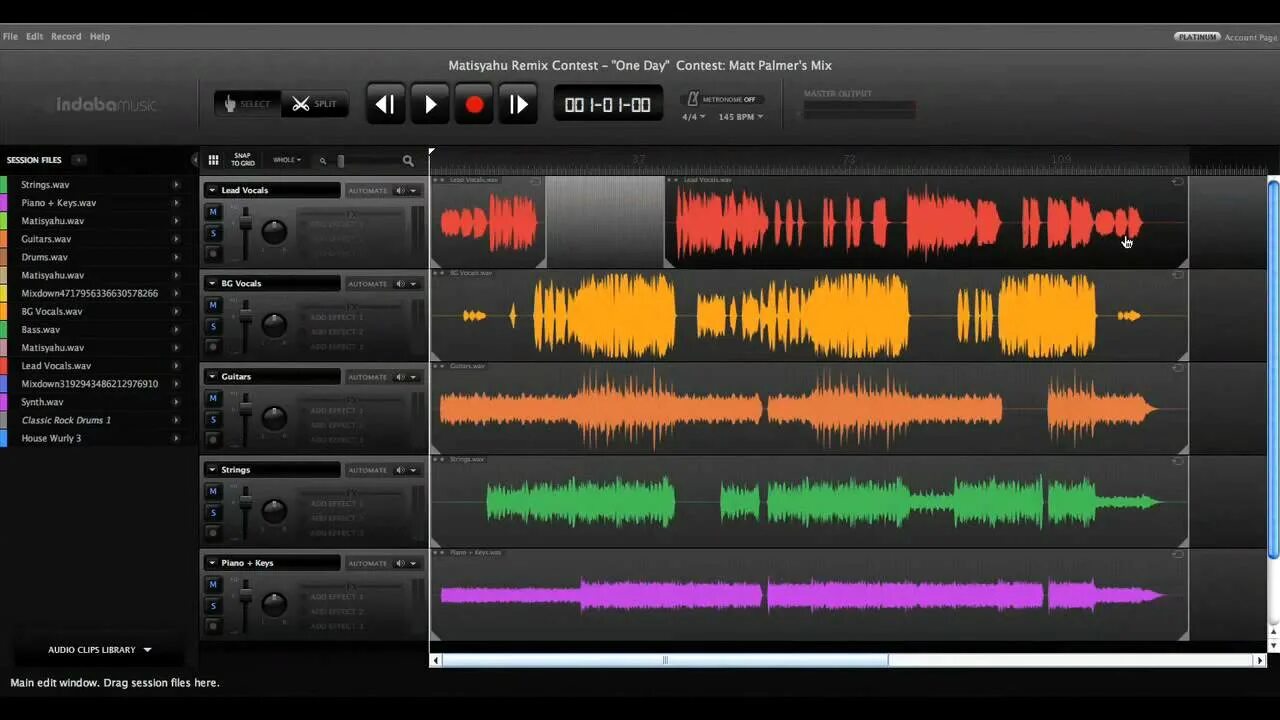Click the small zoom-out magnifier icon
The height and width of the screenshot is (720, 1280).
click(322, 161)
